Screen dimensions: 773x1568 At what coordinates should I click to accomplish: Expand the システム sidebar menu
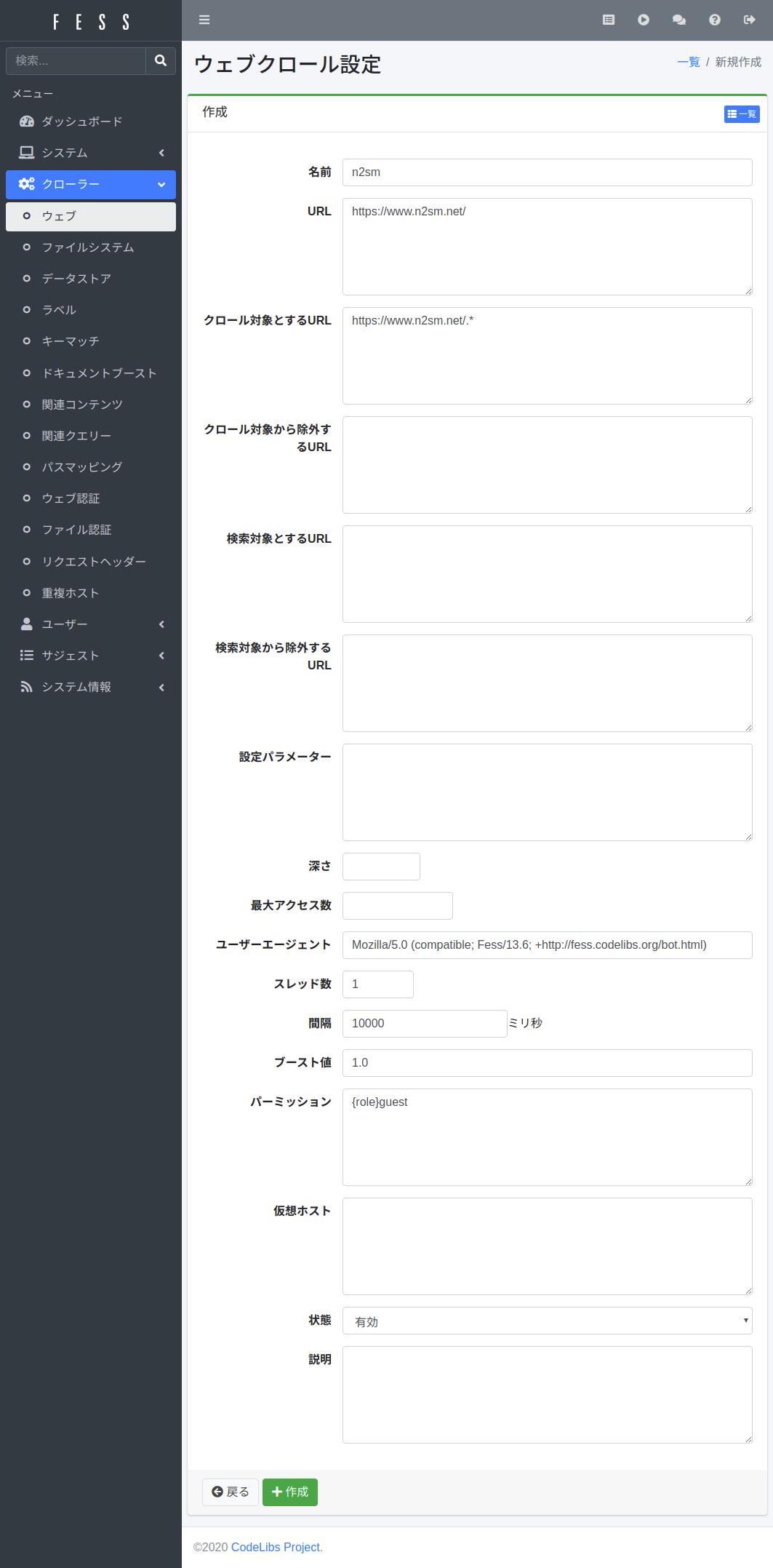[x=91, y=153]
